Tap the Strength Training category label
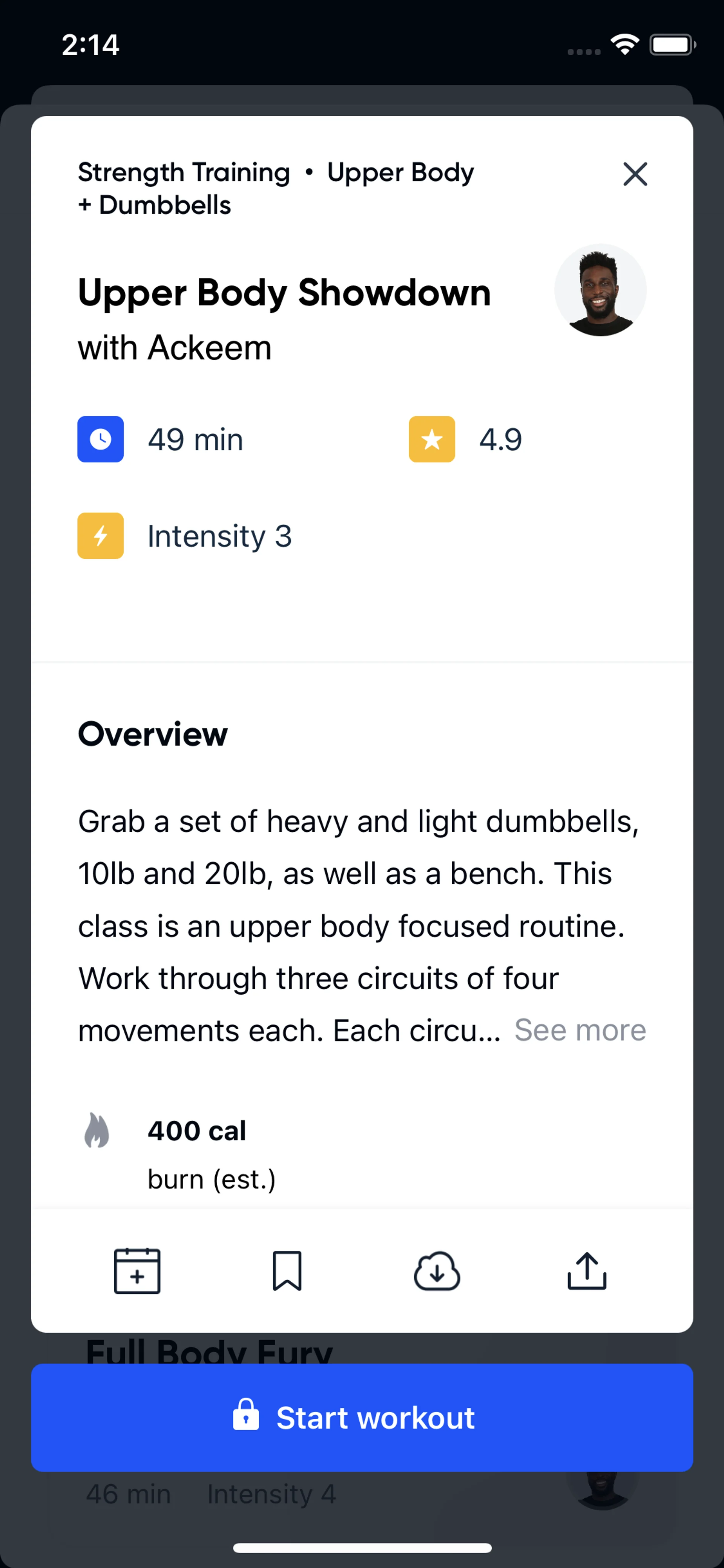Screen dimensions: 724x1568 coord(184,172)
